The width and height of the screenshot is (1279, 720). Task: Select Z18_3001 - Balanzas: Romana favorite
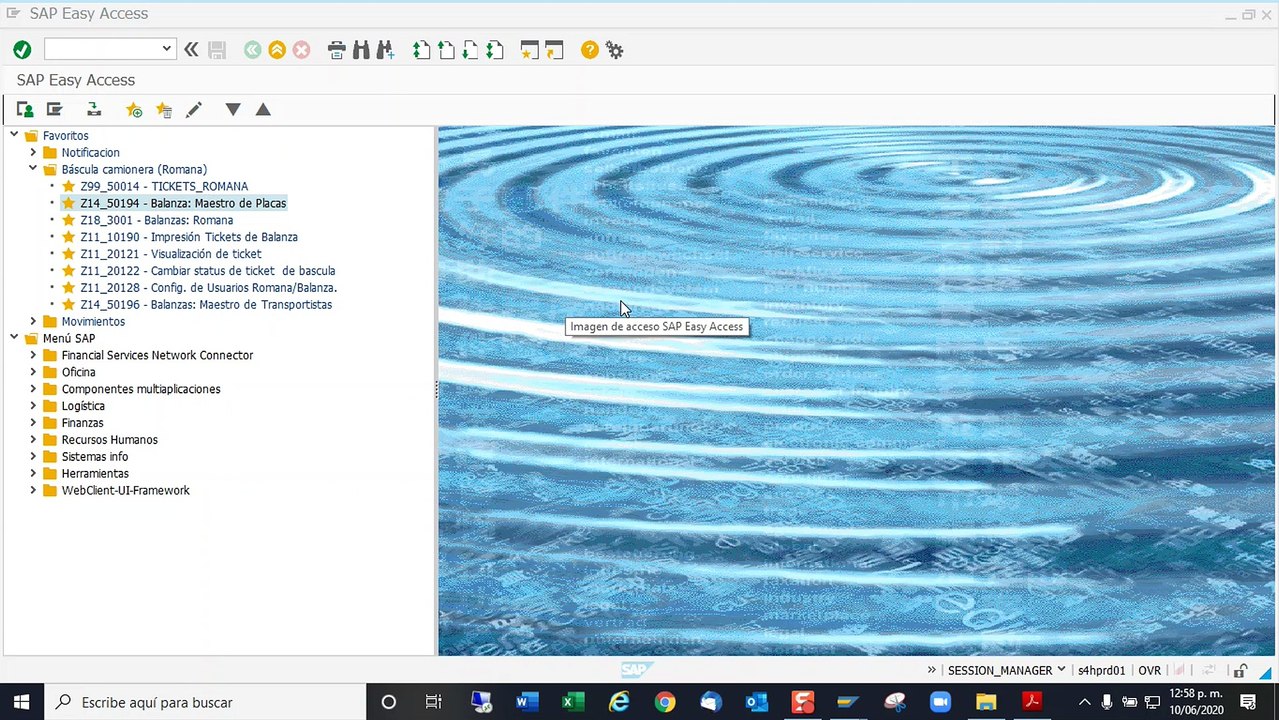pos(157,220)
